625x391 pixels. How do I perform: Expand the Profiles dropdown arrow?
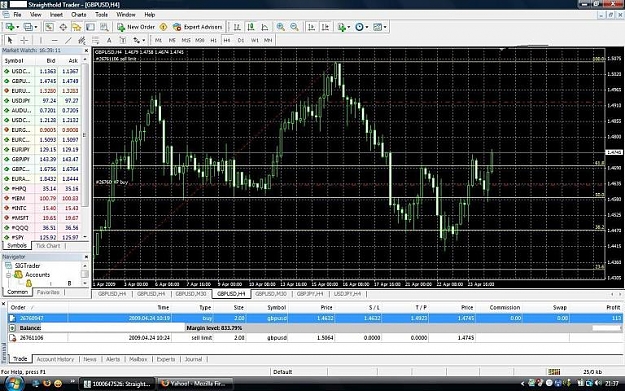click(x=36, y=27)
